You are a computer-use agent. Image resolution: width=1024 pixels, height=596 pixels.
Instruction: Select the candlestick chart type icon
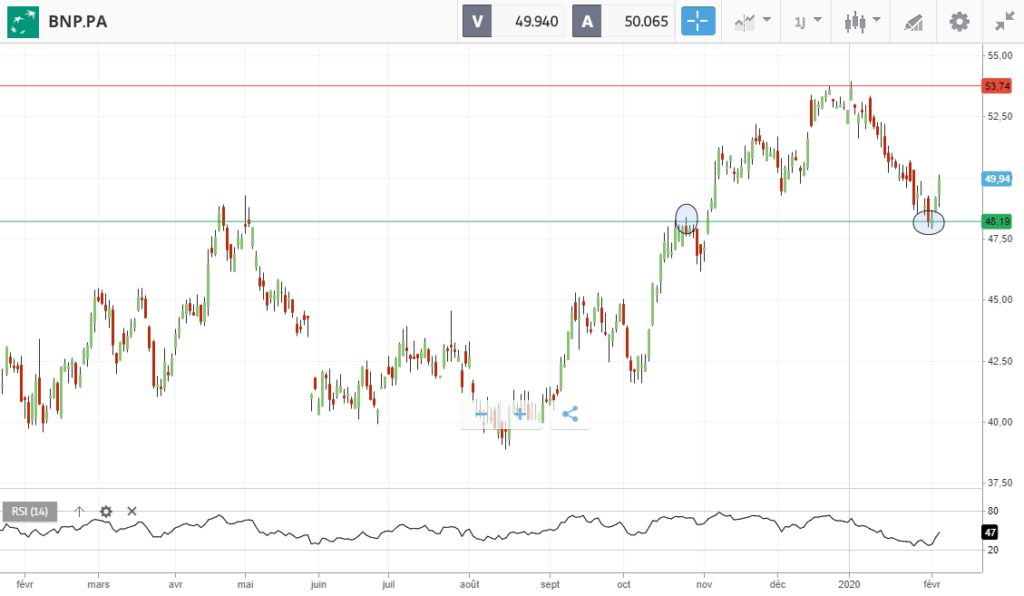pyautogui.click(x=855, y=22)
